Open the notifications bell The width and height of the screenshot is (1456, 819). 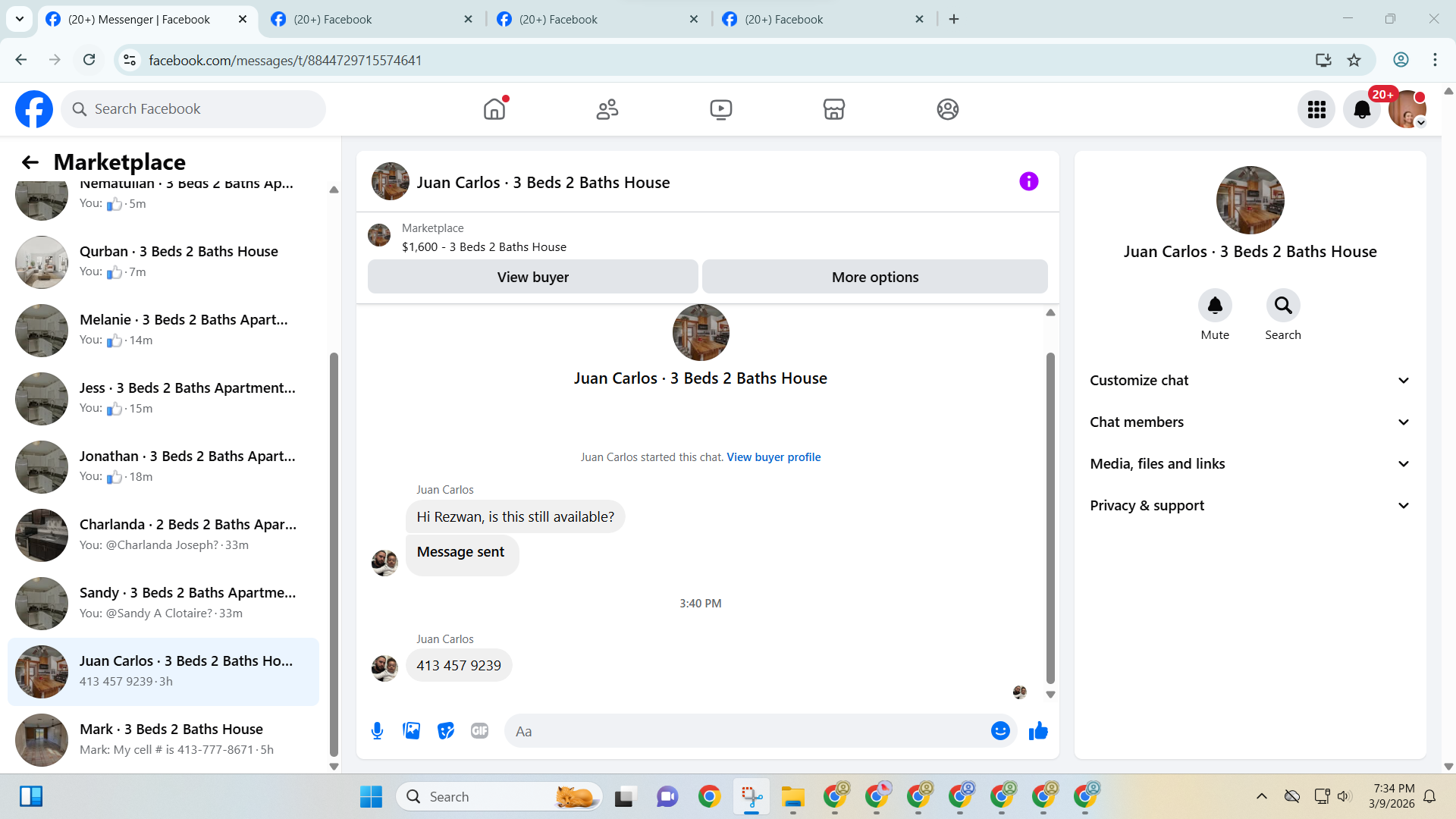1362,109
